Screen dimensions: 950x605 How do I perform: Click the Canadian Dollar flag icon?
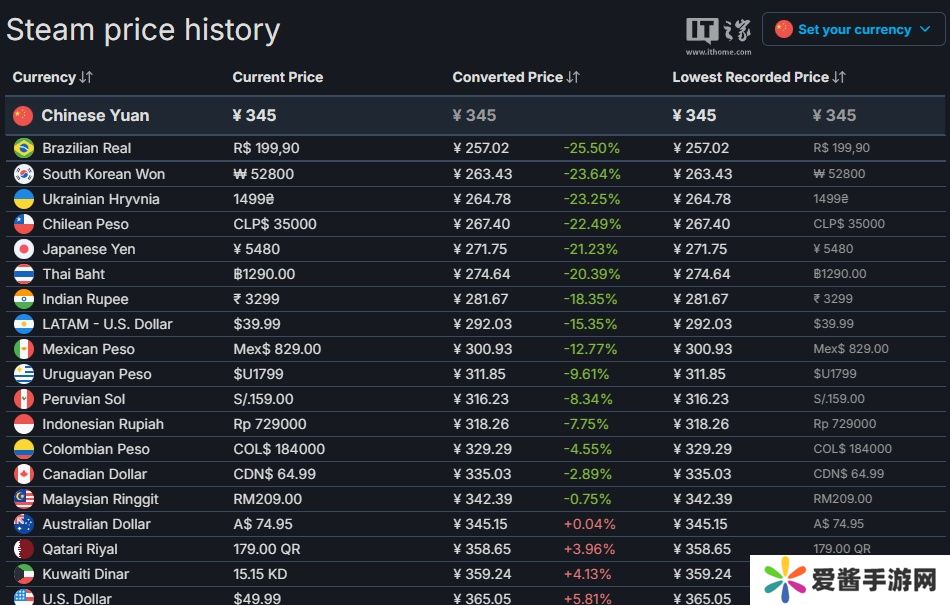[24, 474]
